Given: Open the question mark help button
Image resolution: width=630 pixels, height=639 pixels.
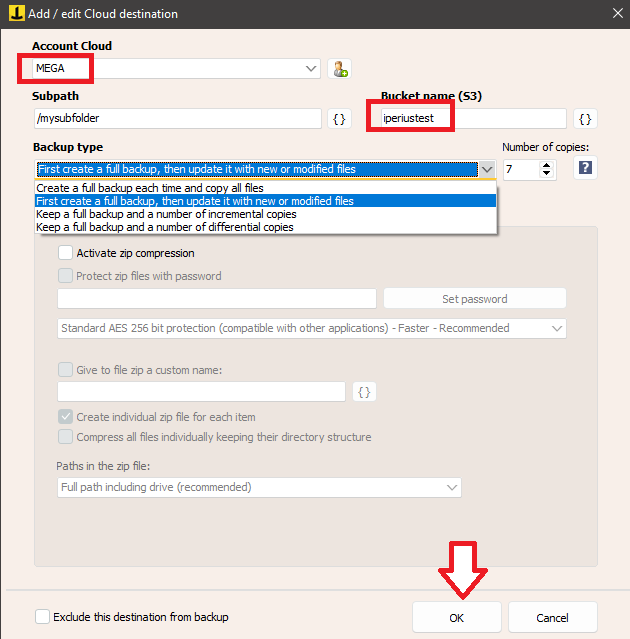Looking at the screenshot, I should 586,169.
